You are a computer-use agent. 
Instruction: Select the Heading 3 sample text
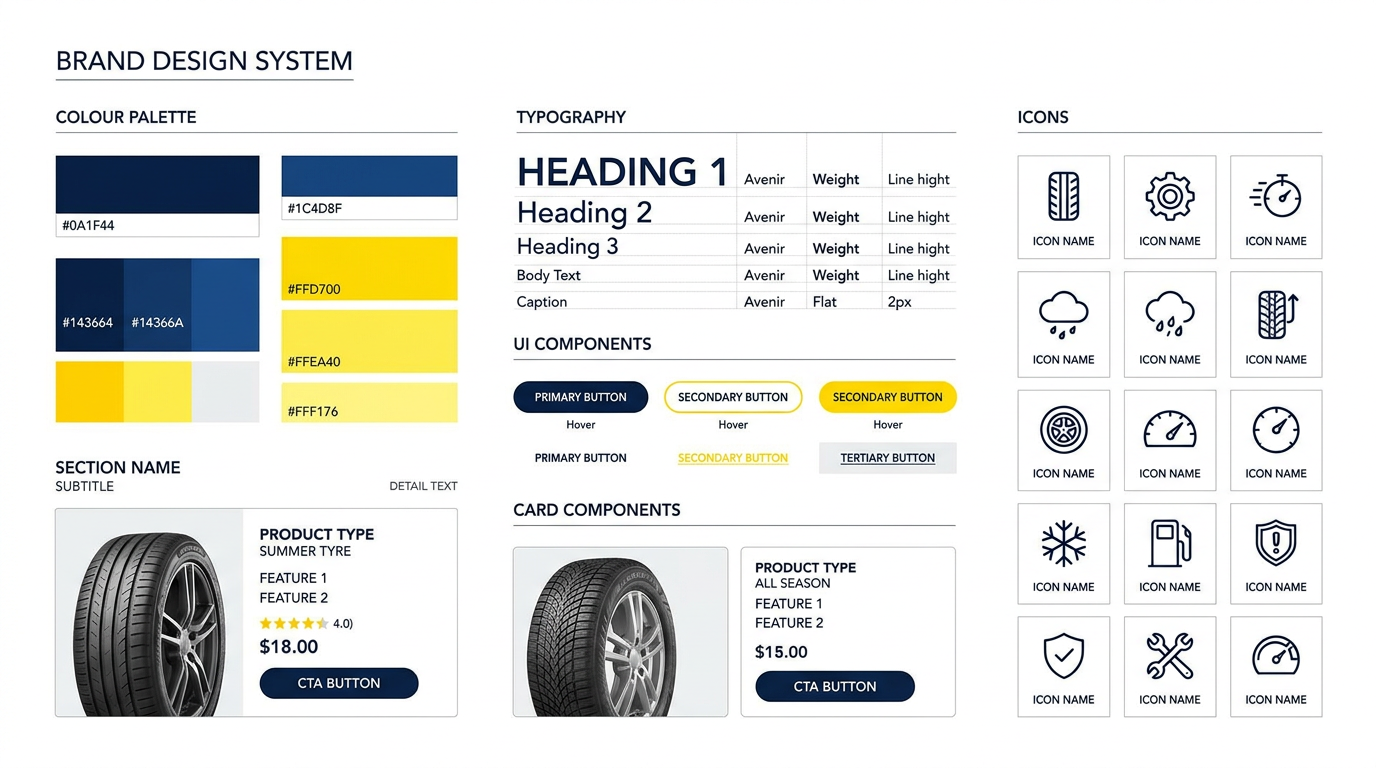[x=567, y=246]
